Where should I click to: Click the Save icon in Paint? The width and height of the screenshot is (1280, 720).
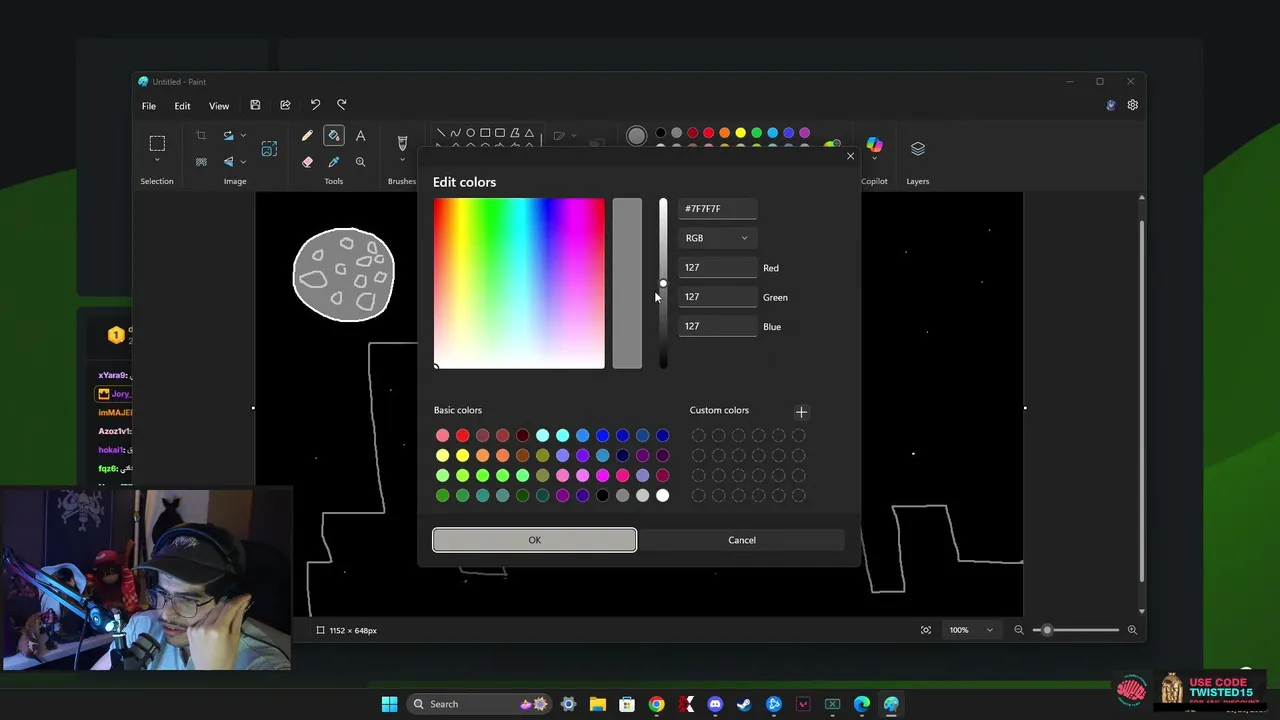(255, 105)
